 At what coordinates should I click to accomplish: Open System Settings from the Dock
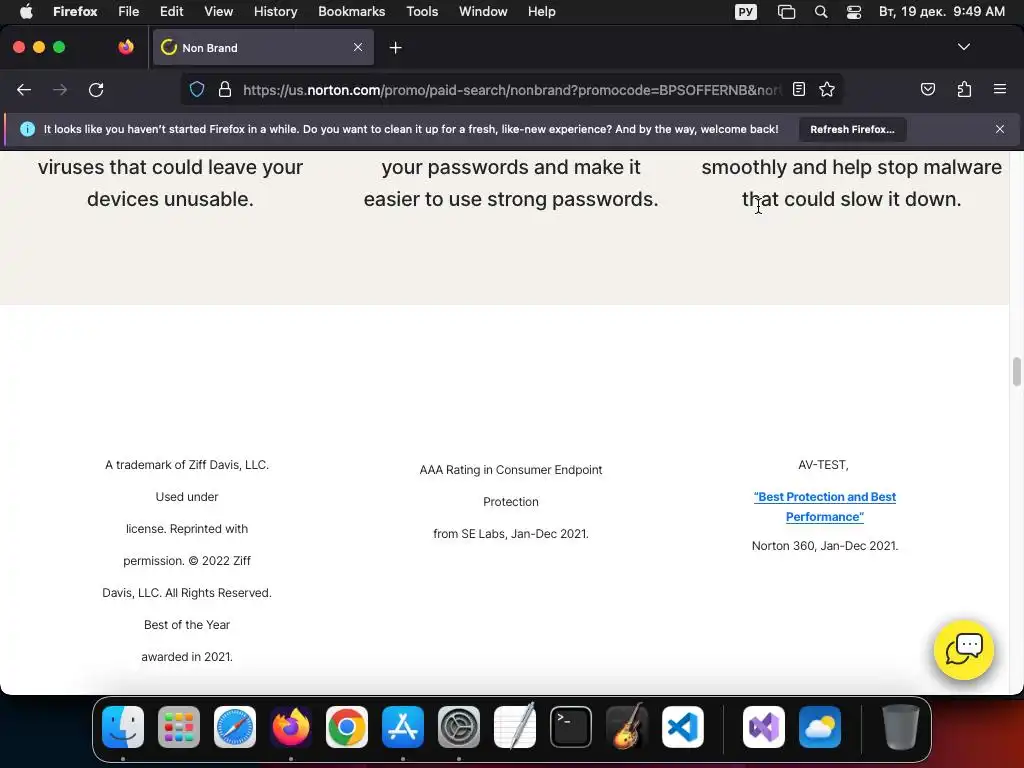tap(459, 727)
